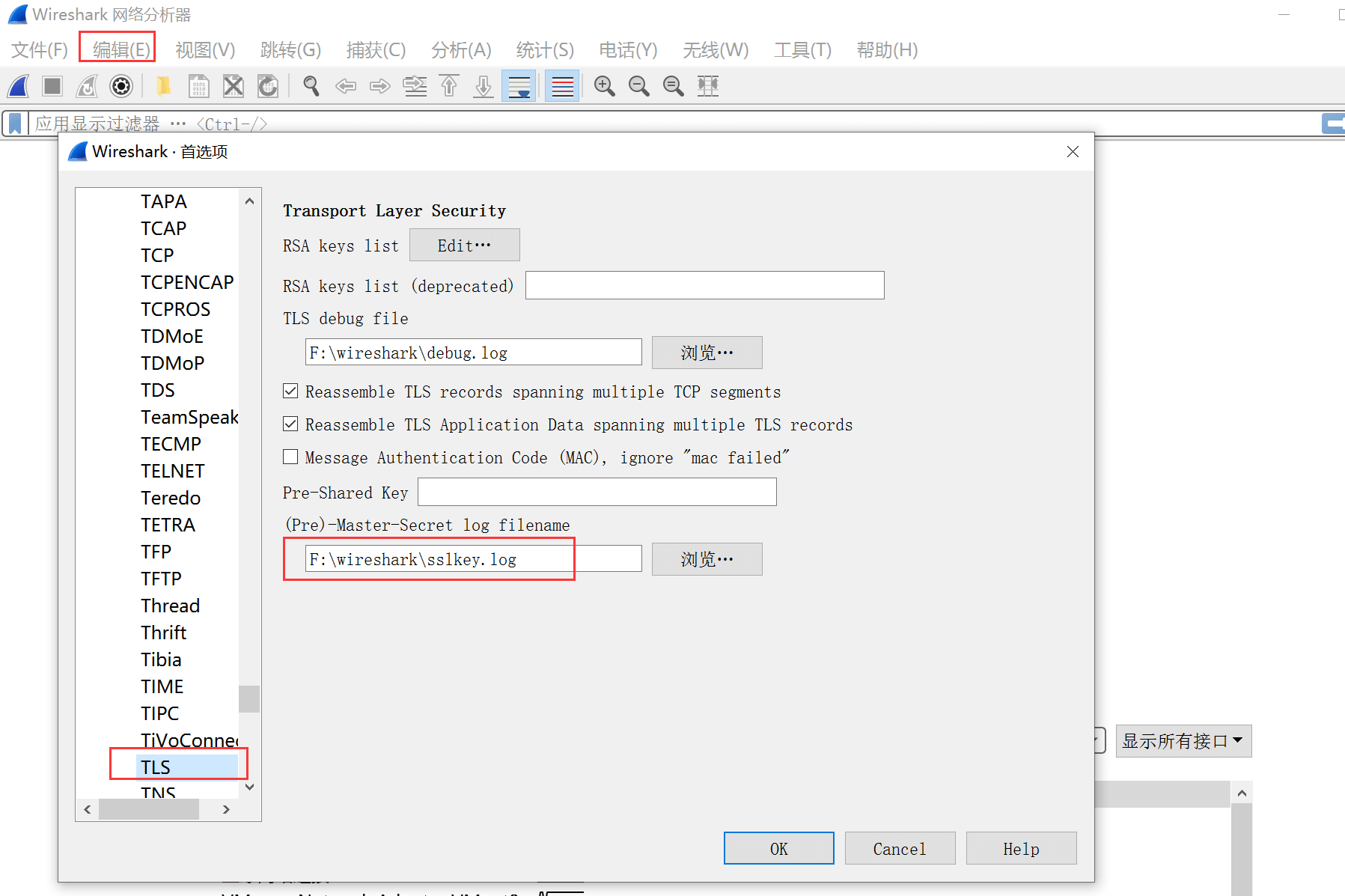Open the 编辑(E) menu
The height and width of the screenshot is (896, 1345).
click(x=121, y=50)
